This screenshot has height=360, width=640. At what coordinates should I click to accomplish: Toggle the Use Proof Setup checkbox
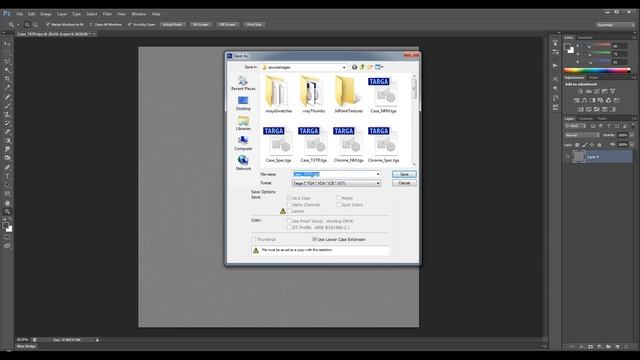pyautogui.click(x=289, y=221)
